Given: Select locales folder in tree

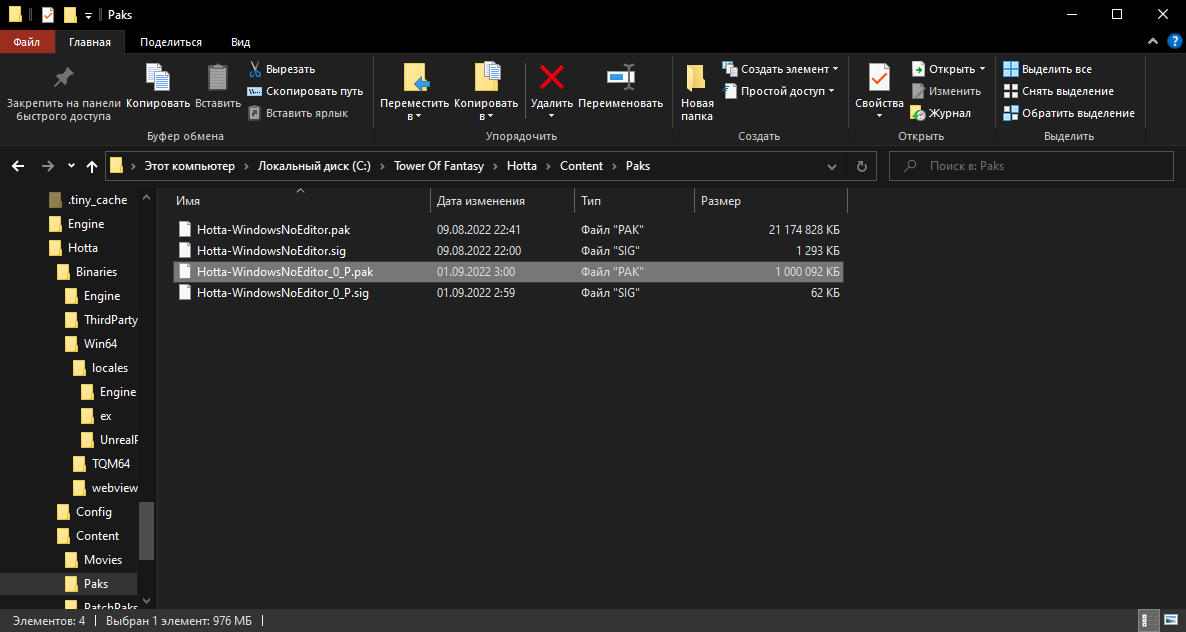Looking at the screenshot, I should coord(100,368).
